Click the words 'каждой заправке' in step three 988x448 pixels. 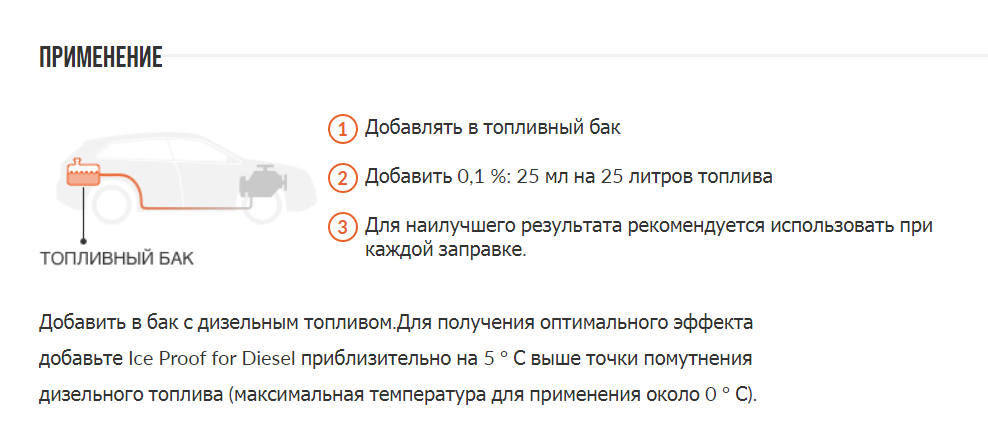(x=445, y=249)
